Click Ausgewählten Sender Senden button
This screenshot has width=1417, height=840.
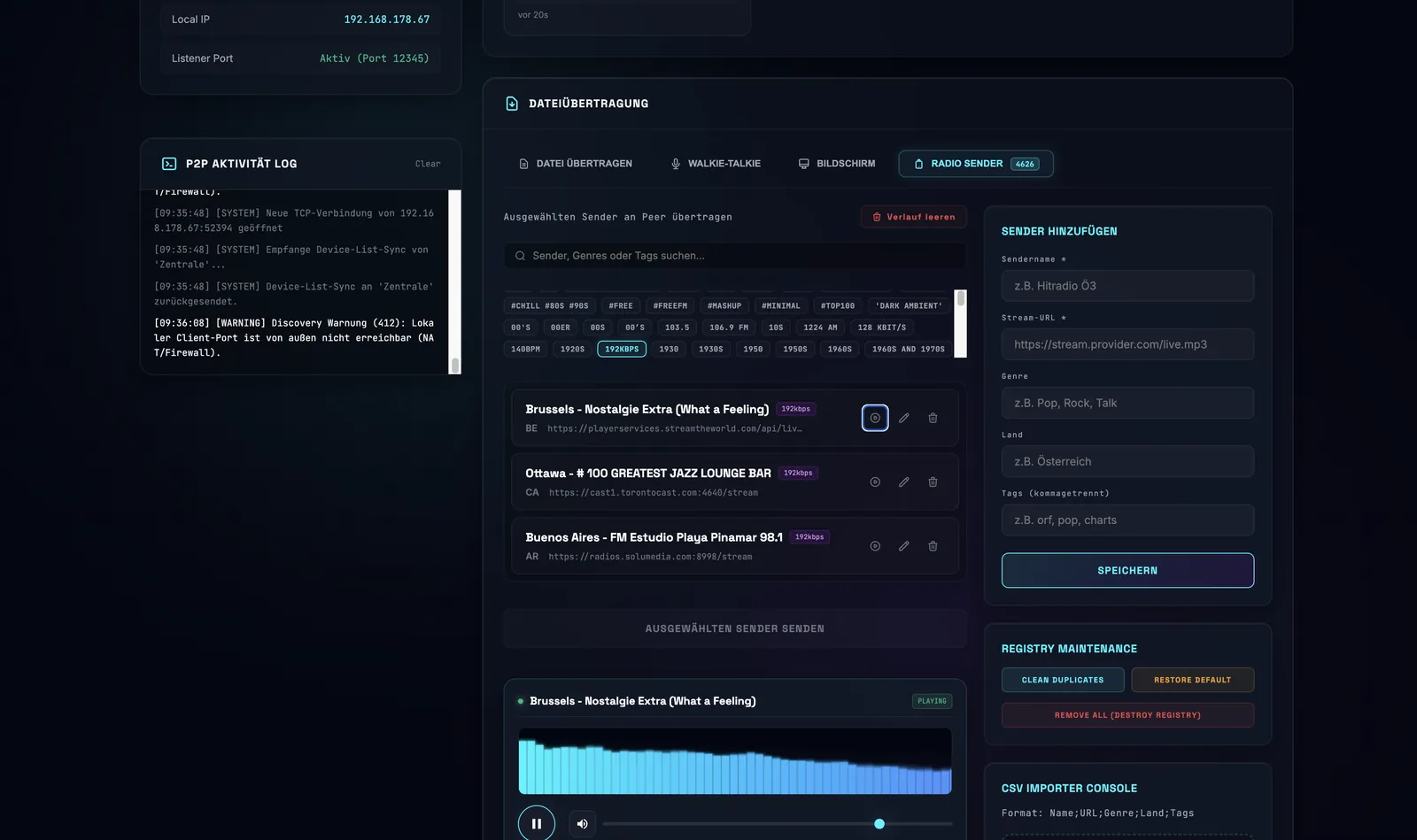735,628
